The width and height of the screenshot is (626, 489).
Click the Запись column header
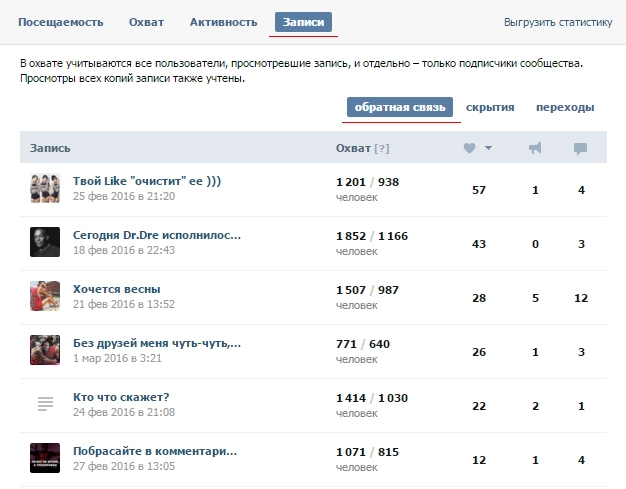pyautogui.click(x=50, y=148)
